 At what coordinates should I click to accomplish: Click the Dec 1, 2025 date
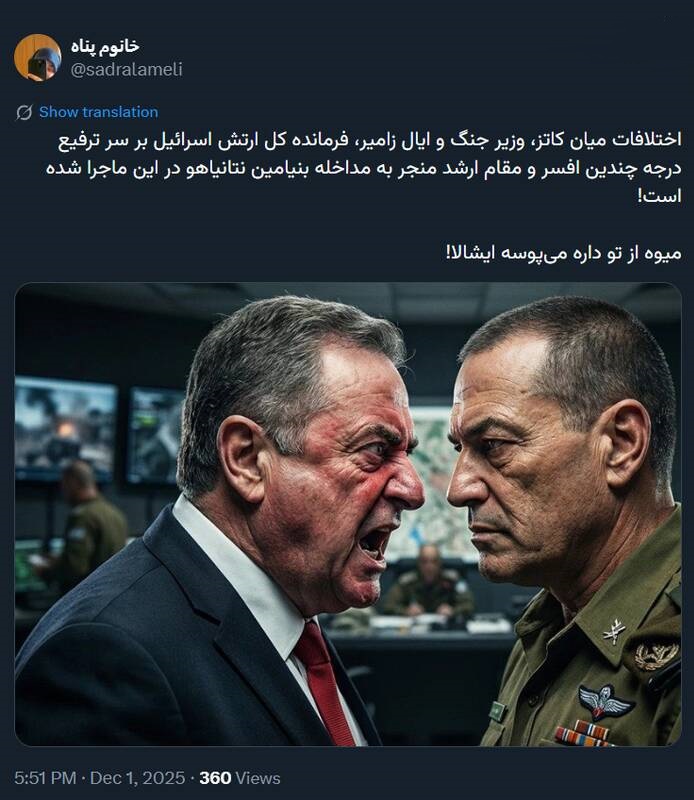(x=137, y=778)
